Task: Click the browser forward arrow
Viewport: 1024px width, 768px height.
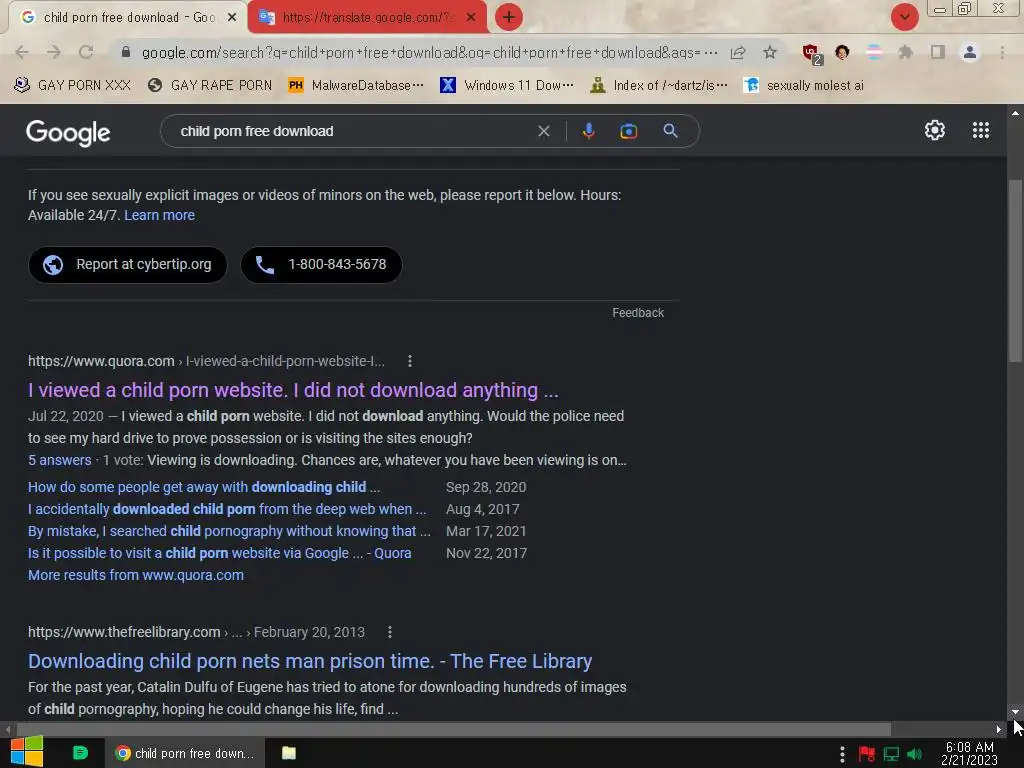Action: (x=54, y=52)
